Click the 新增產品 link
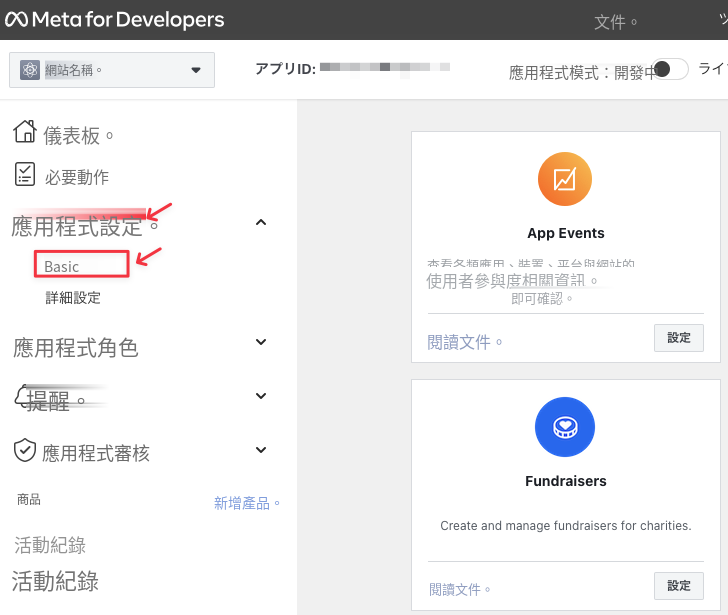The image size is (728, 615). 247,503
